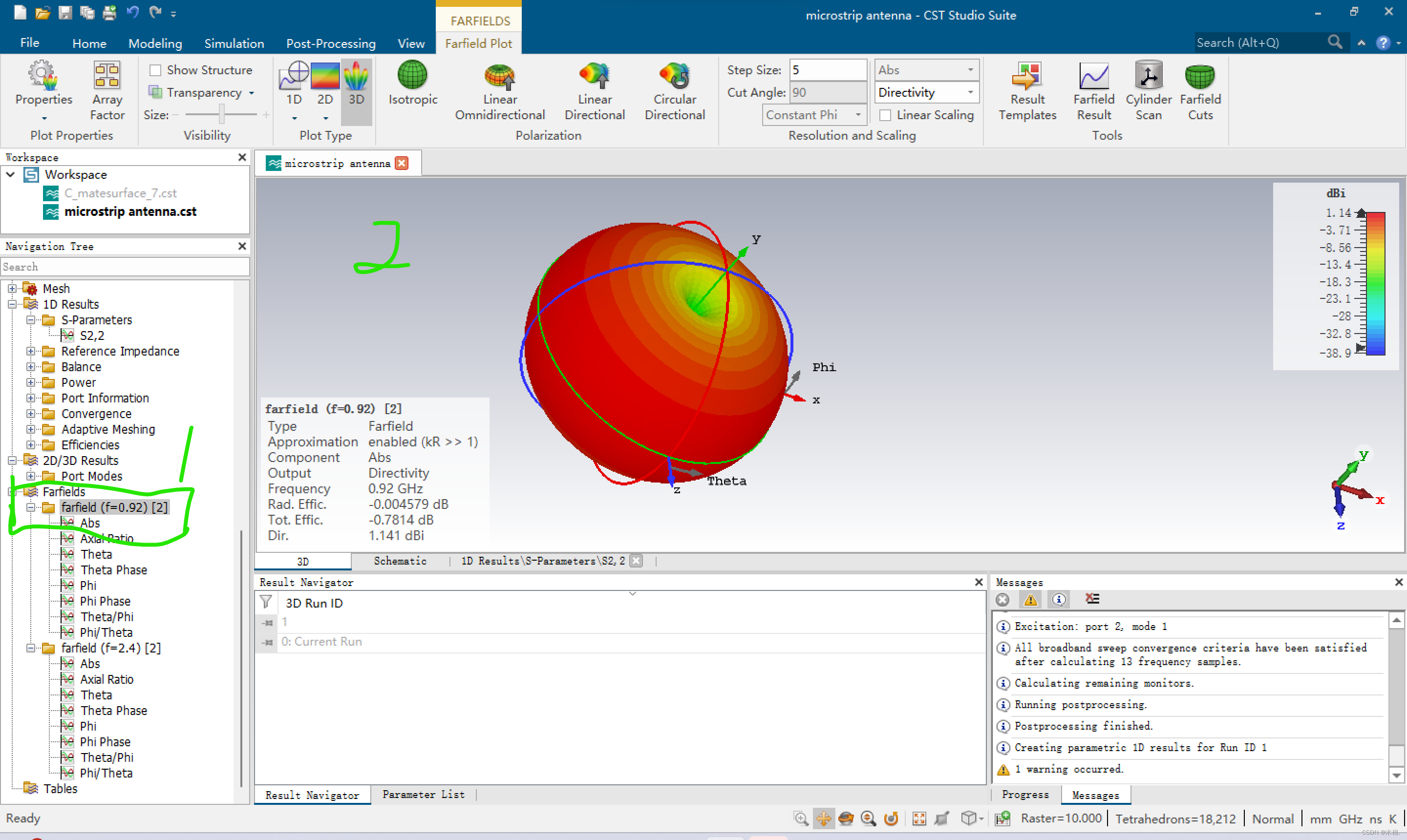Adjust the transparency Size slider
Image resolution: width=1407 pixels, height=840 pixels.
pyautogui.click(x=222, y=115)
